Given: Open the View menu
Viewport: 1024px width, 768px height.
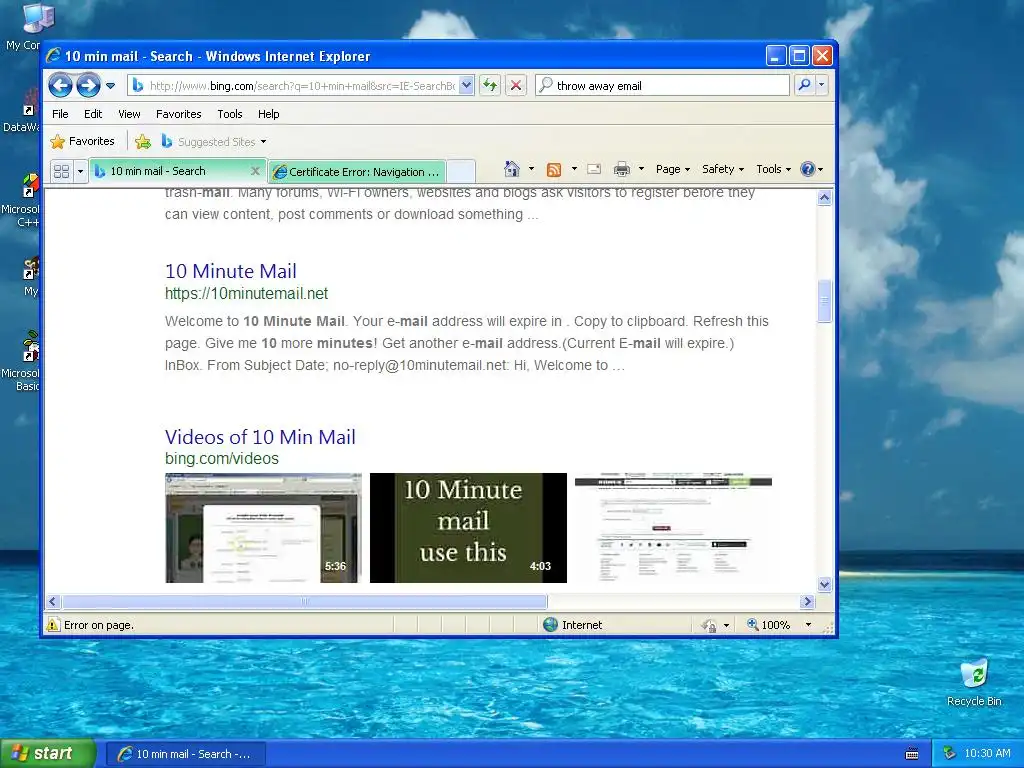Looking at the screenshot, I should click(129, 114).
